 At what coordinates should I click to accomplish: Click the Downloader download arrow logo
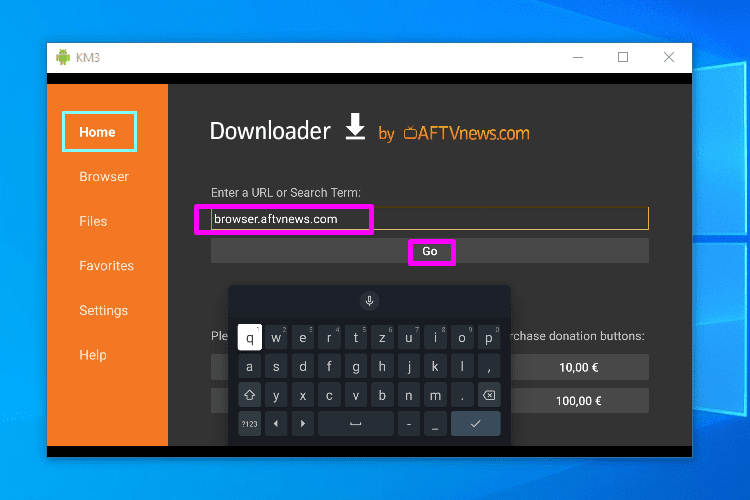(x=355, y=127)
